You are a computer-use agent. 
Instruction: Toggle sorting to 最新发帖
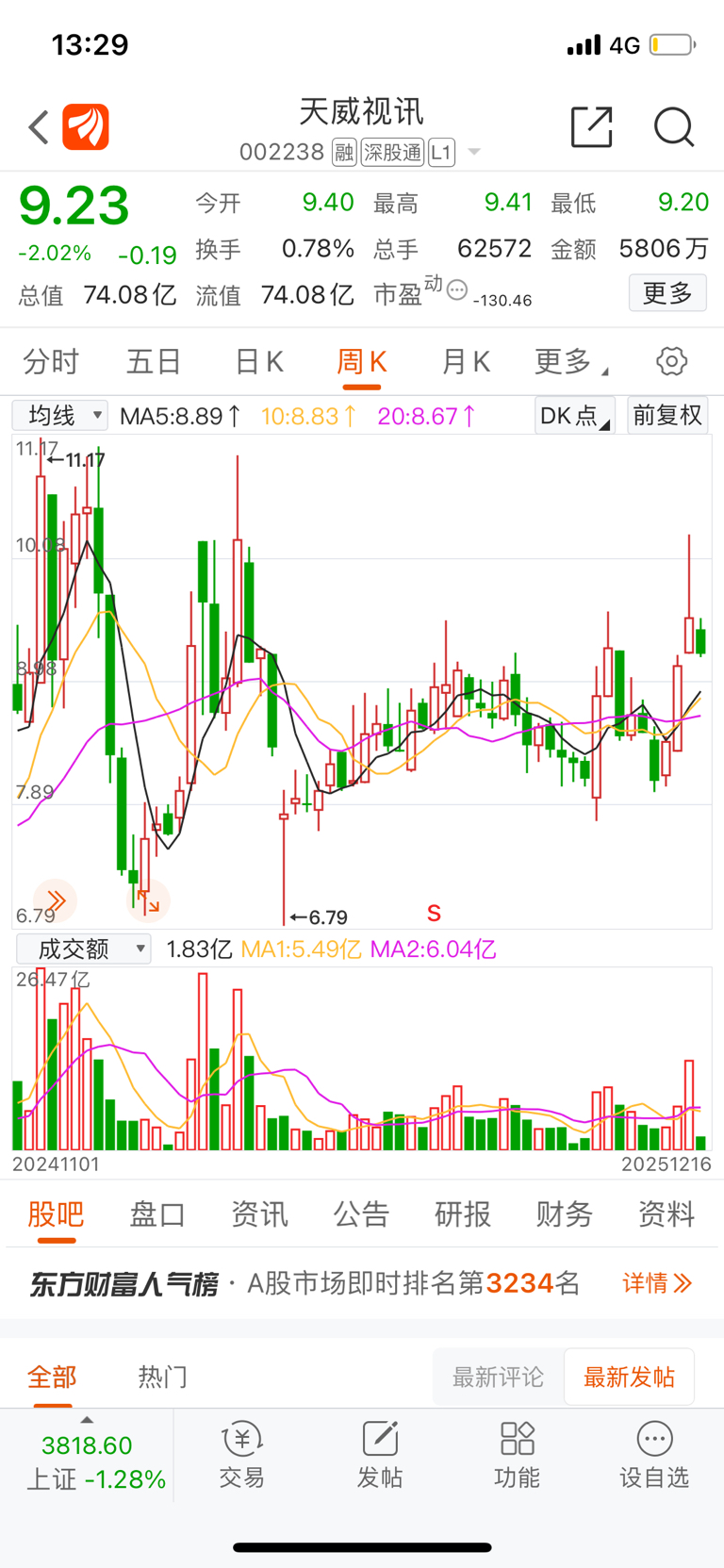coord(629,1378)
